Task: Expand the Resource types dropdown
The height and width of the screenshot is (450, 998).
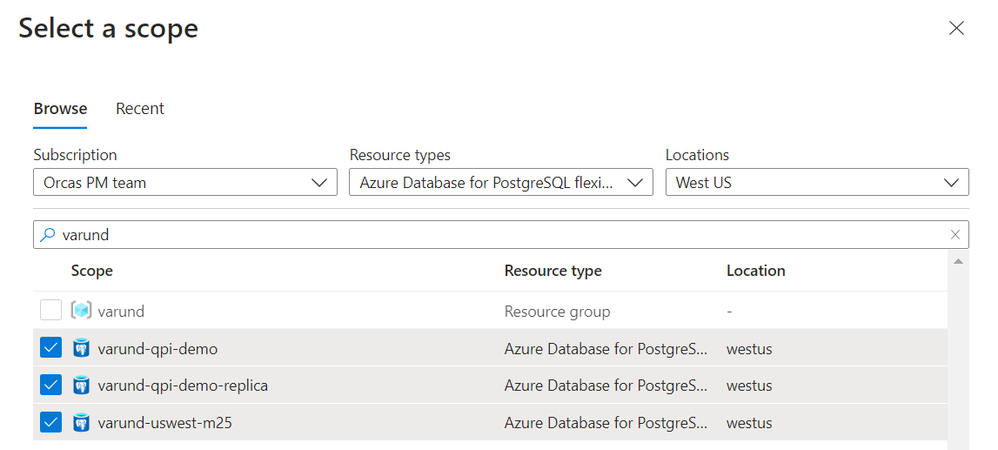Action: pos(500,183)
